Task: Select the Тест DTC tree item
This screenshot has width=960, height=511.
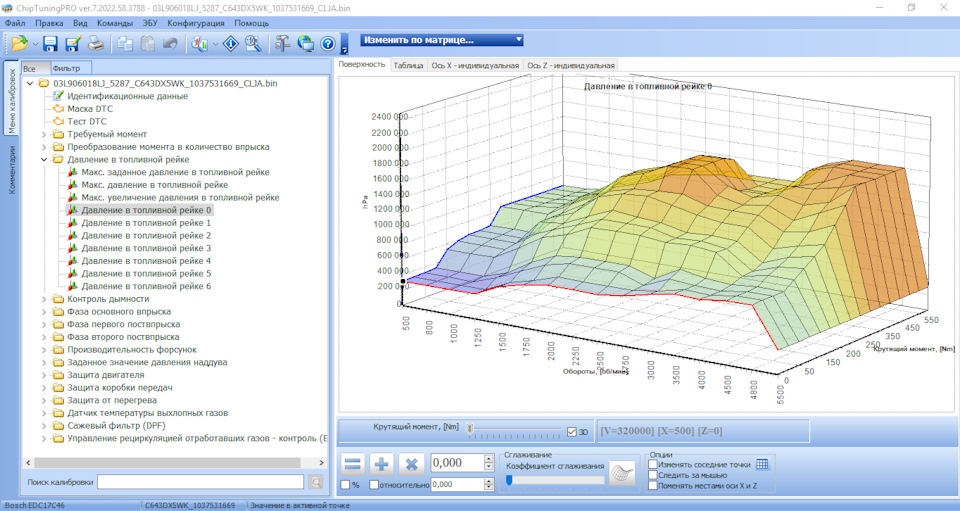Action: pos(86,121)
